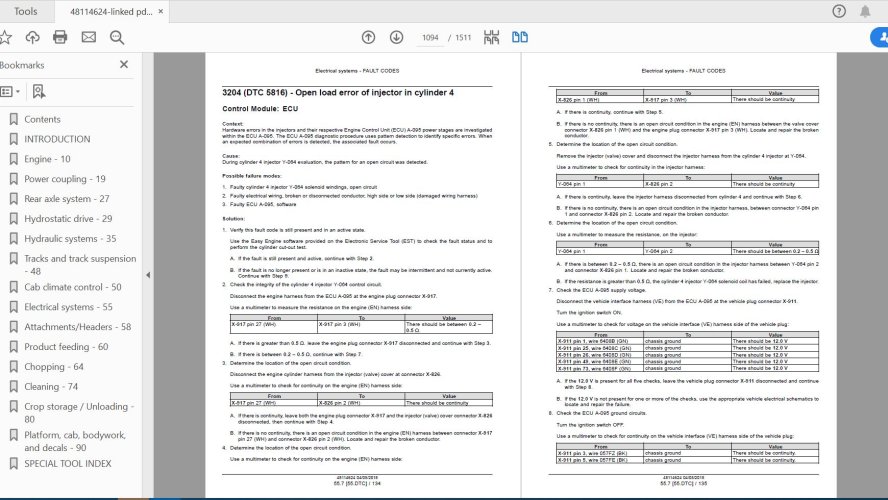Upload the file with the cloud icon

(32, 37)
